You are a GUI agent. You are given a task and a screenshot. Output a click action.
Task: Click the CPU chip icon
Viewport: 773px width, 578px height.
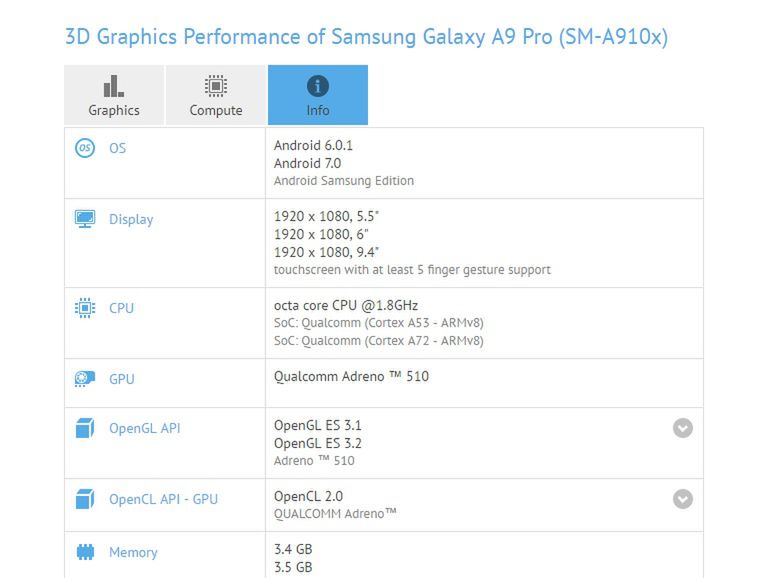coord(85,308)
